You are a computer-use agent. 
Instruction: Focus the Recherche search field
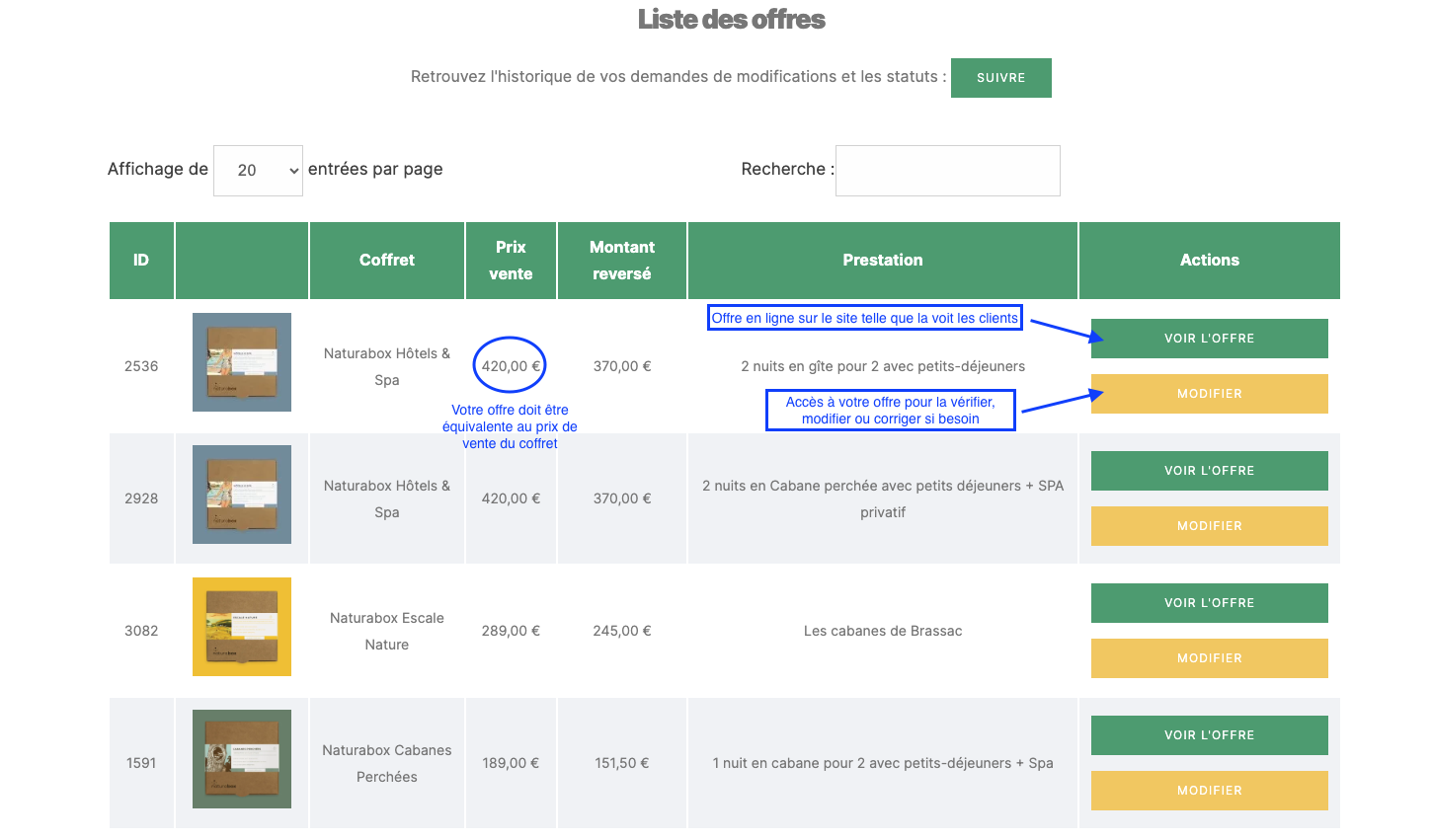click(x=947, y=171)
